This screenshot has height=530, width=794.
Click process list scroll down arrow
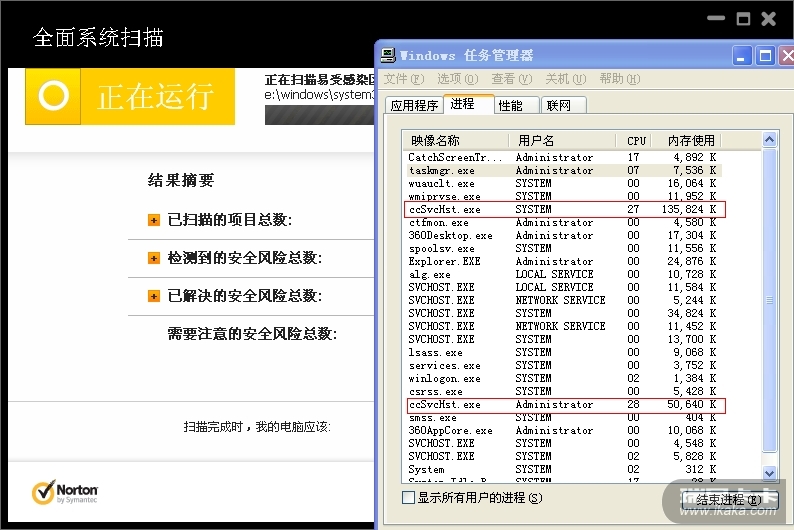769,473
